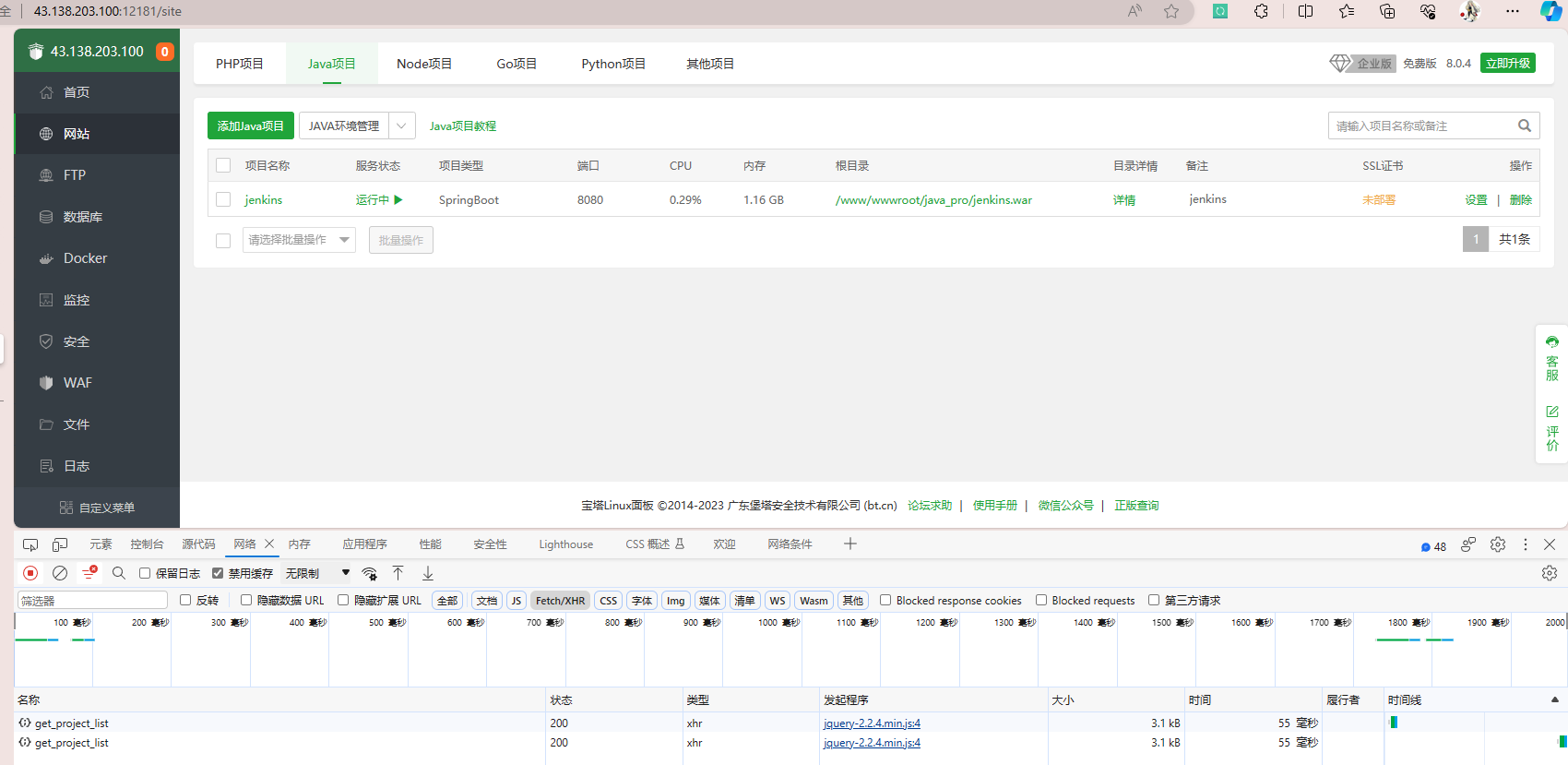Switch to PHP项目 tab
This screenshot has width=1568, height=765.
coord(240,64)
